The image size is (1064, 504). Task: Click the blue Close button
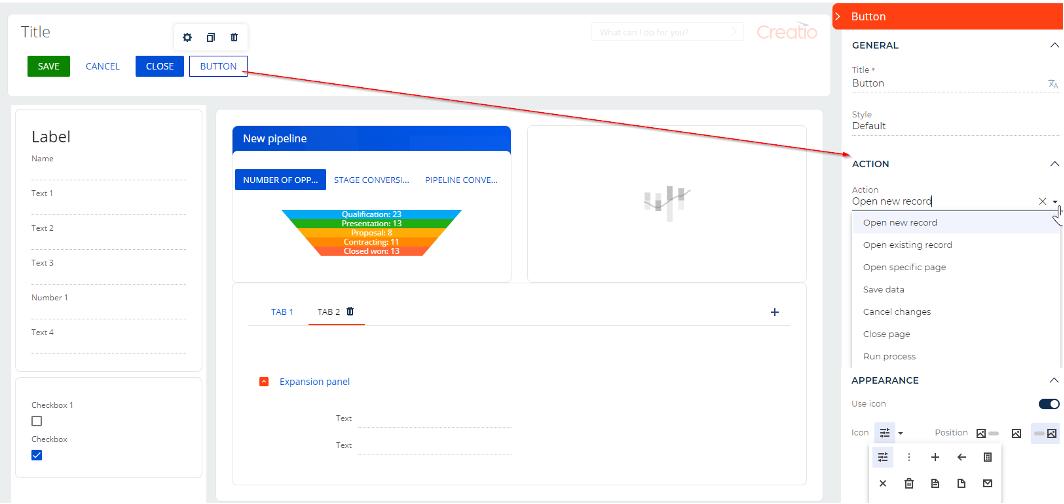point(160,66)
